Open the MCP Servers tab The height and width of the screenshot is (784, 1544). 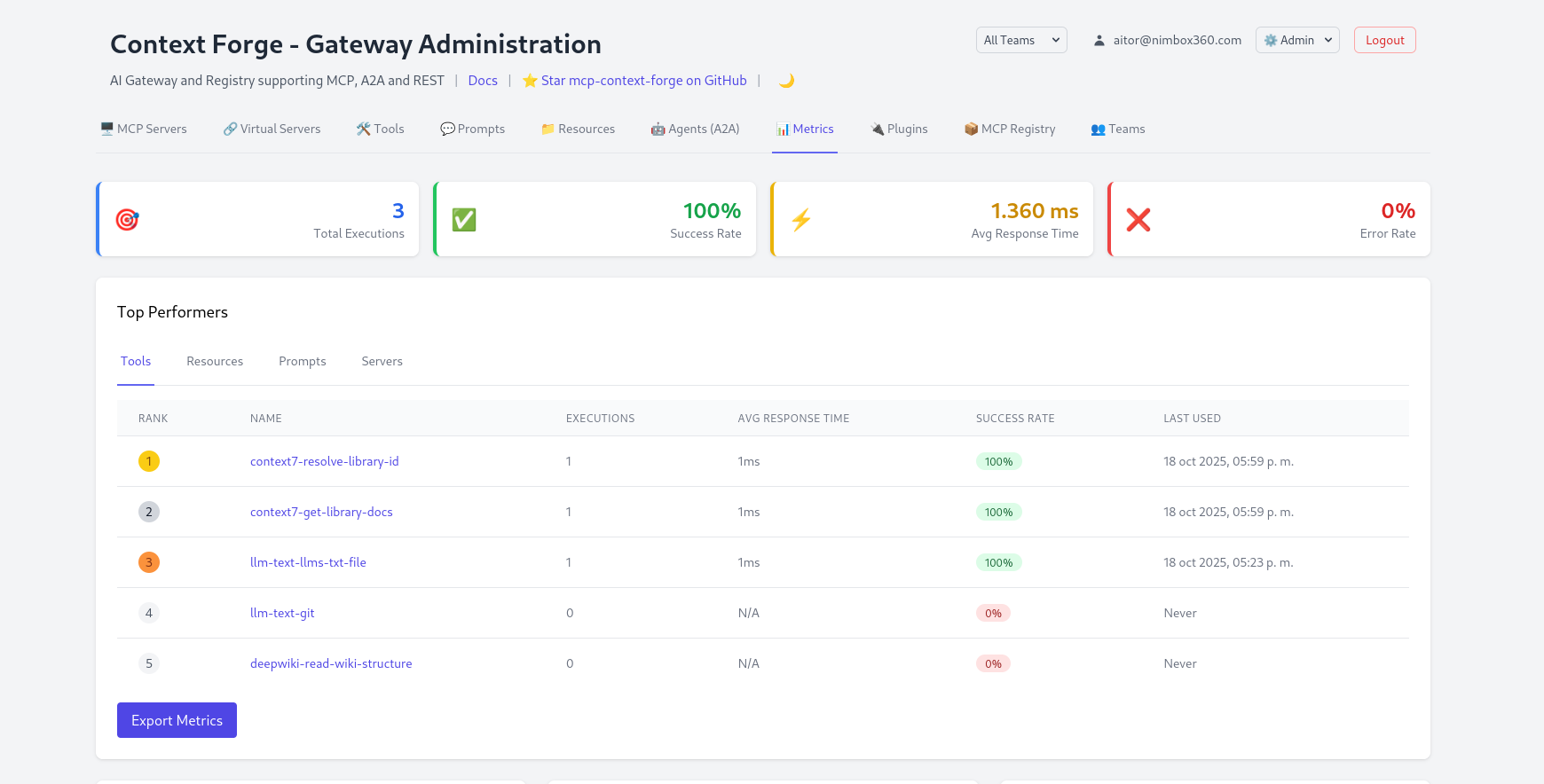point(144,129)
